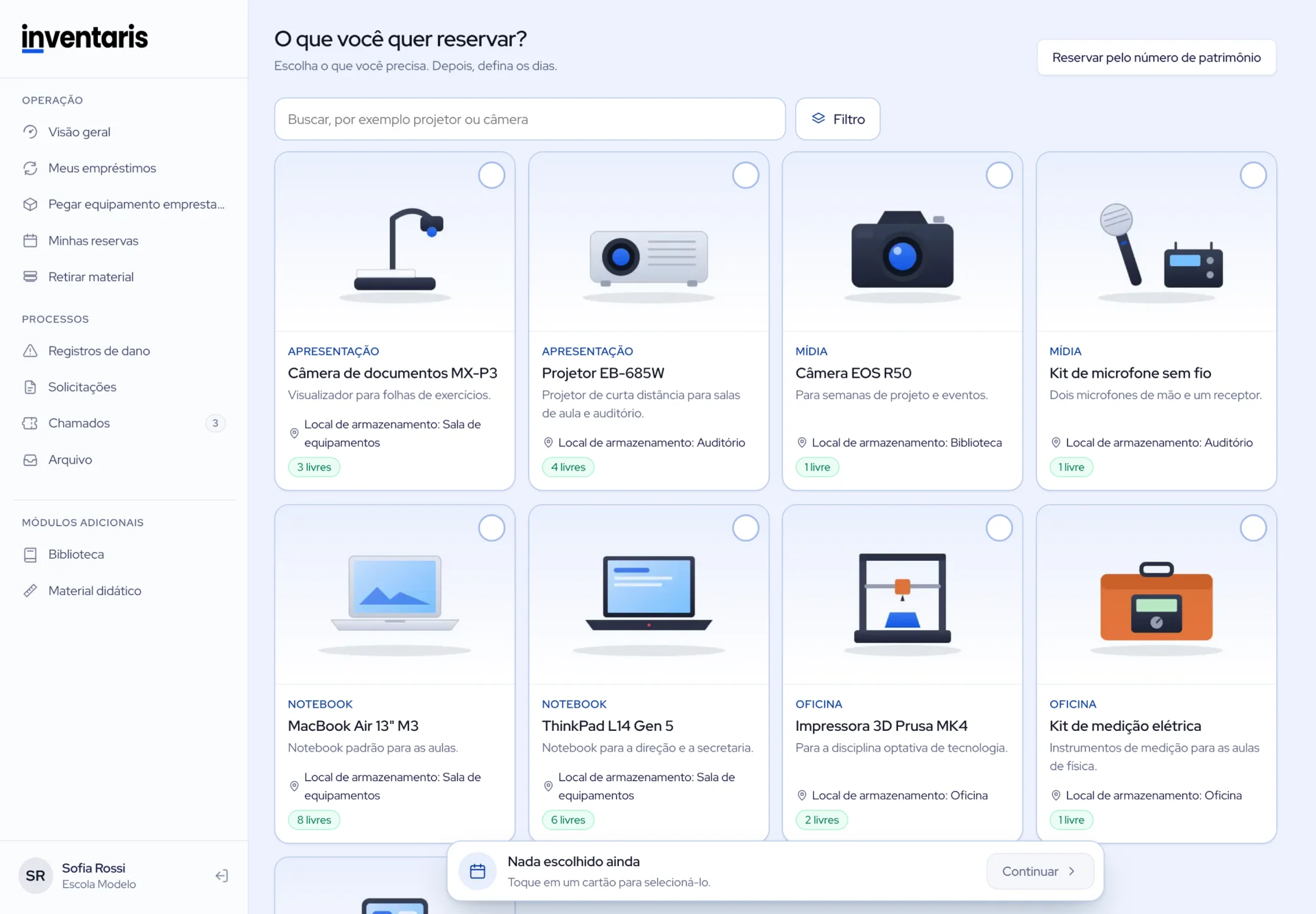Select the Câmera de documentos MX-P3 card circle

(491, 176)
